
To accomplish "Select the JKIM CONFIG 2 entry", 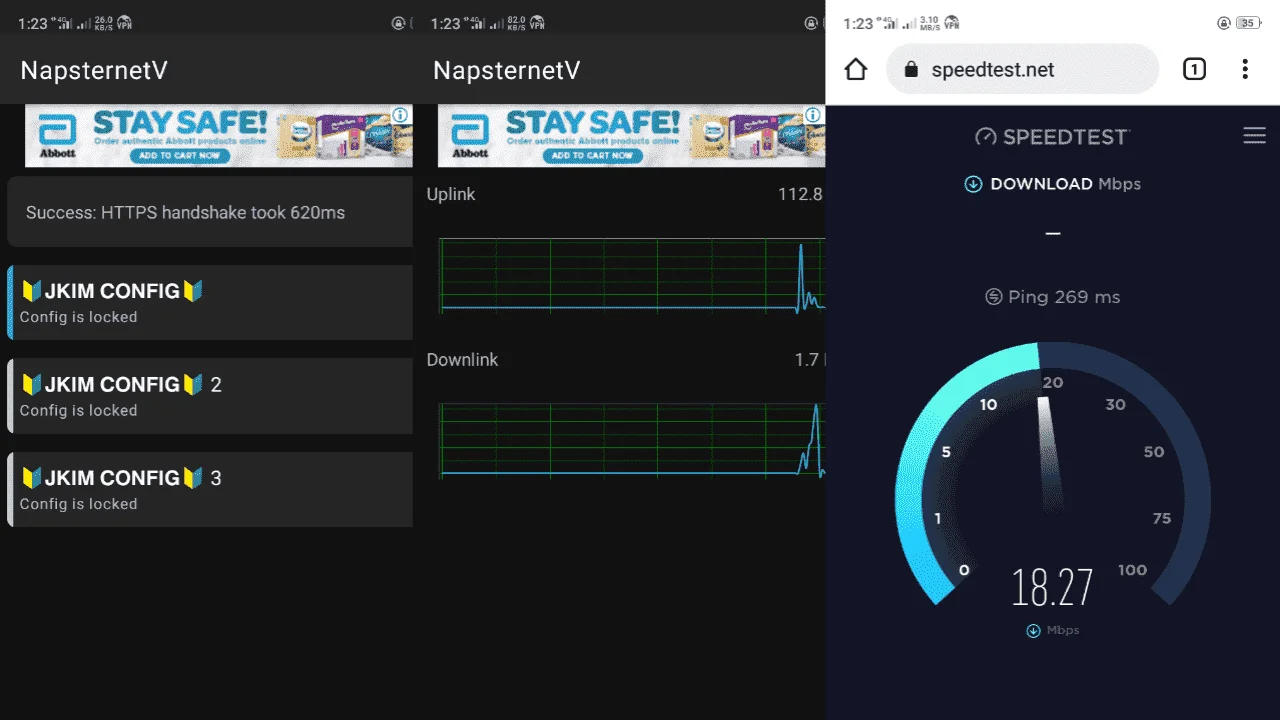I will [210, 396].
